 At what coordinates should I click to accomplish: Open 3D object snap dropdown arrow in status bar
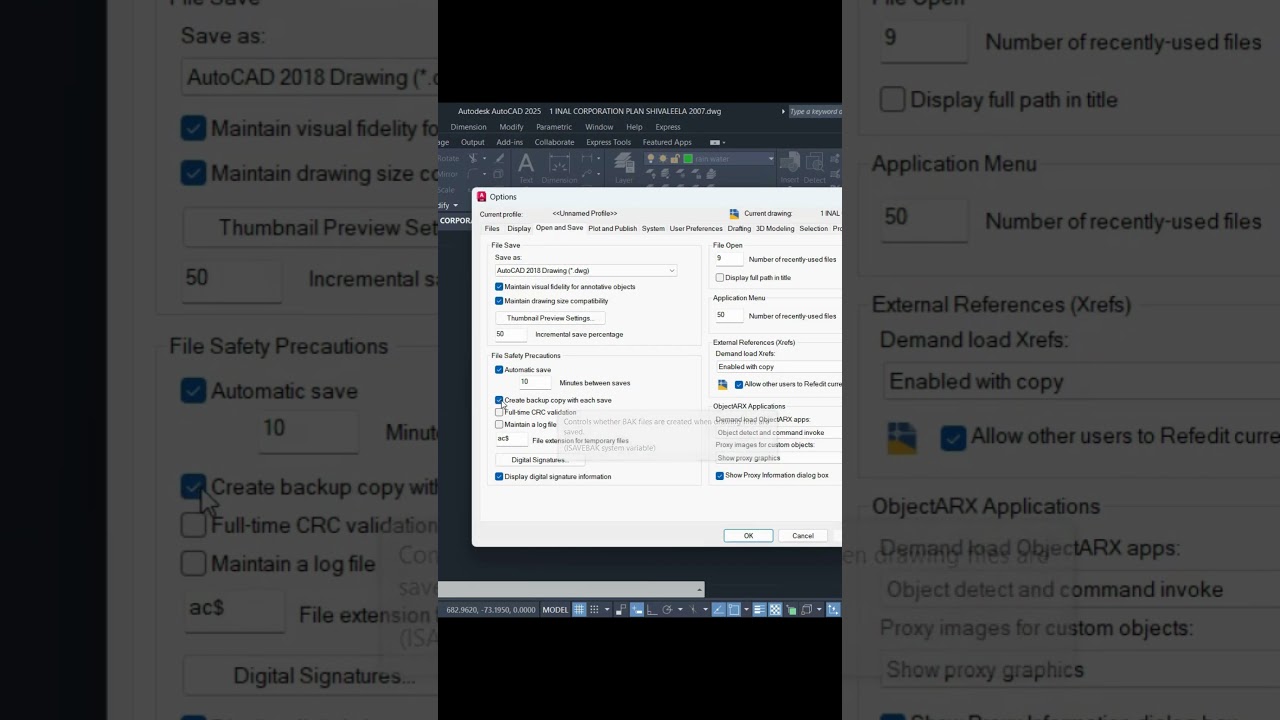click(x=819, y=609)
